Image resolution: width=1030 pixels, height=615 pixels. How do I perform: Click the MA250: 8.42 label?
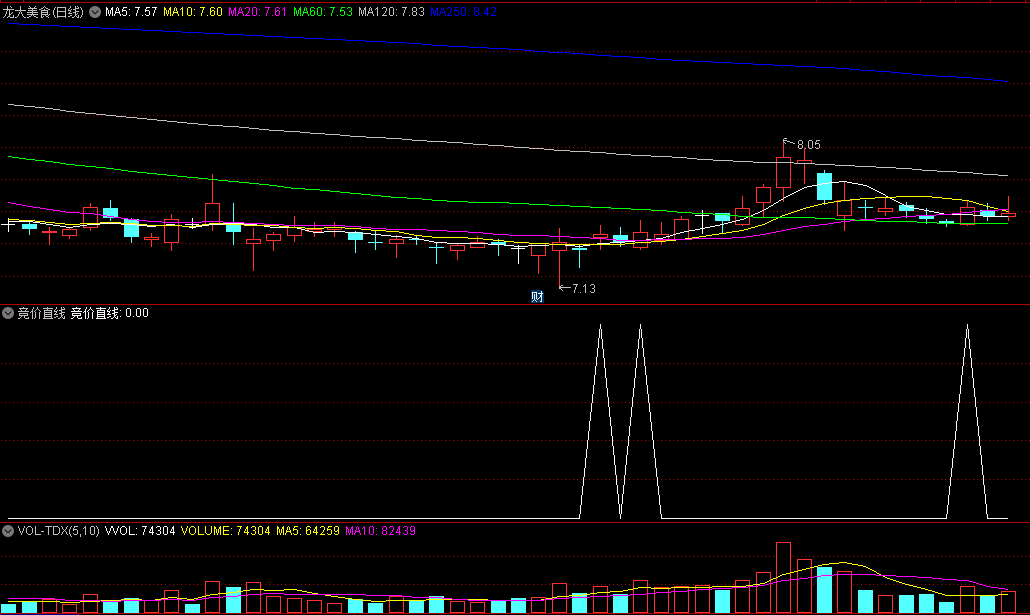463,12
